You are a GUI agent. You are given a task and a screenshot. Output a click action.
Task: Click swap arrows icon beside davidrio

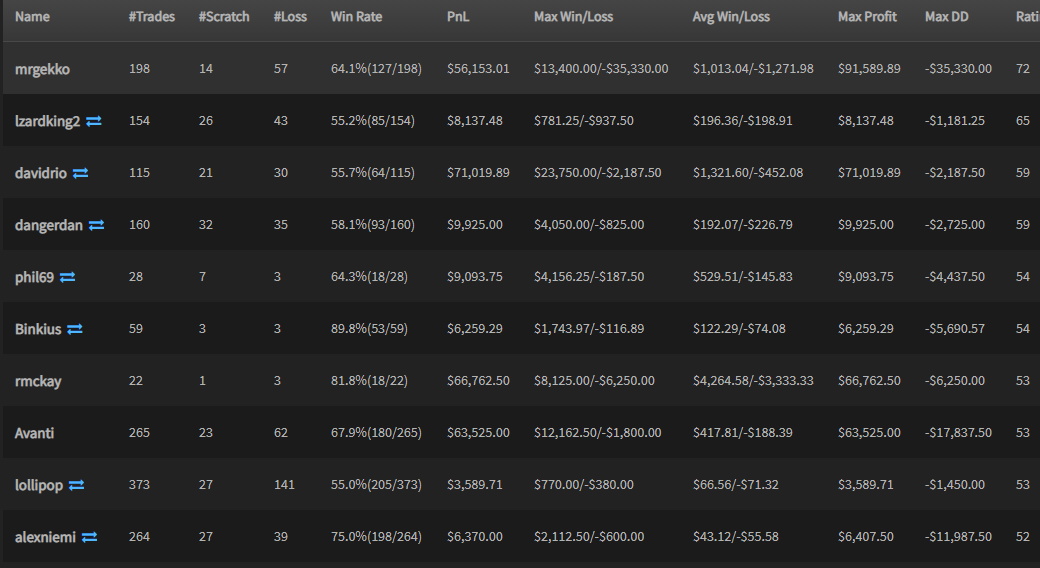(80, 173)
